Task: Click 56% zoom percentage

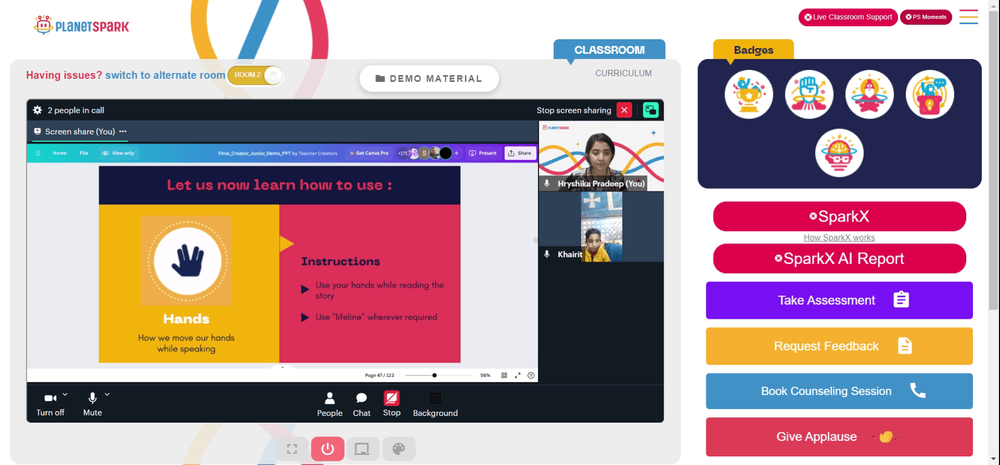Action: coord(485,376)
